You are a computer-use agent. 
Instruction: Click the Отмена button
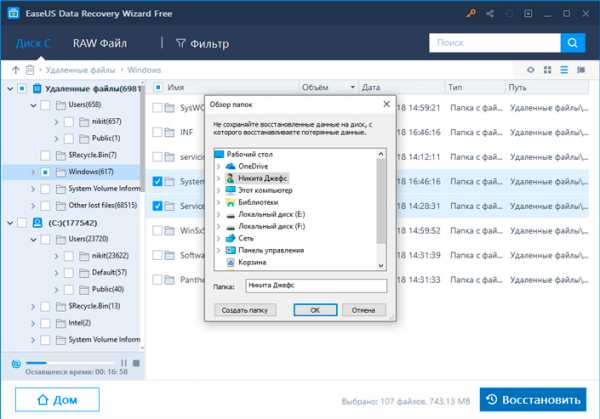364,310
